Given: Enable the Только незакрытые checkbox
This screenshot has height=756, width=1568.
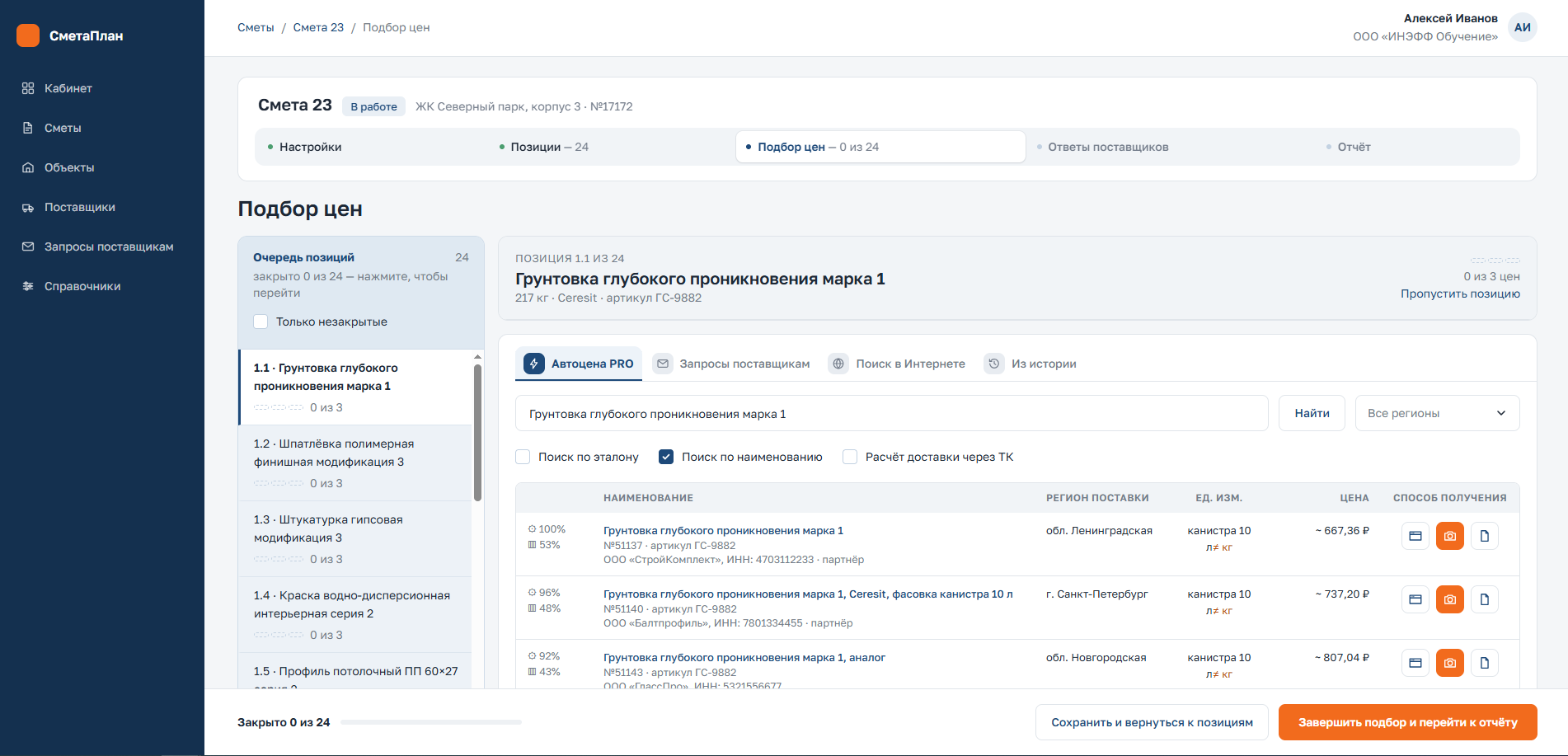Looking at the screenshot, I should coord(261,322).
